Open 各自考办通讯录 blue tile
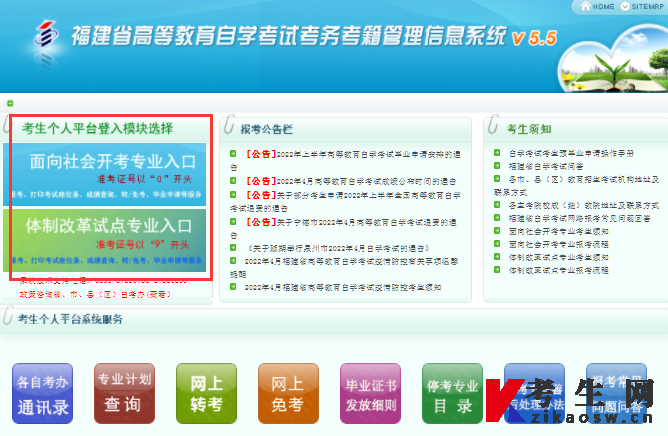 pos(43,393)
